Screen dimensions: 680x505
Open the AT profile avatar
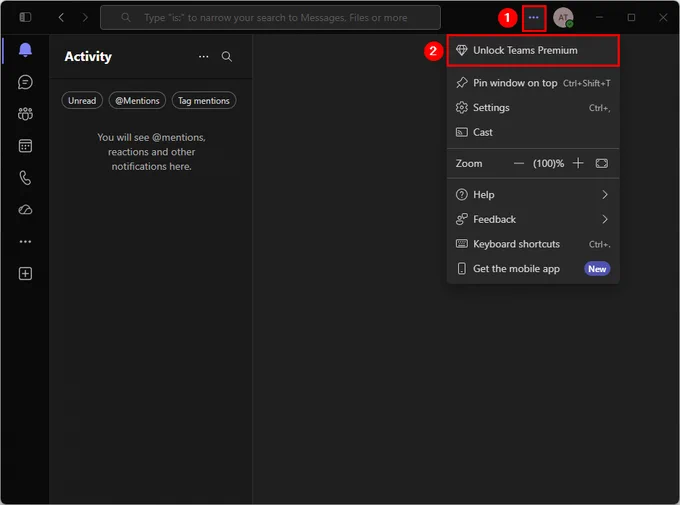pyautogui.click(x=563, y=18)
